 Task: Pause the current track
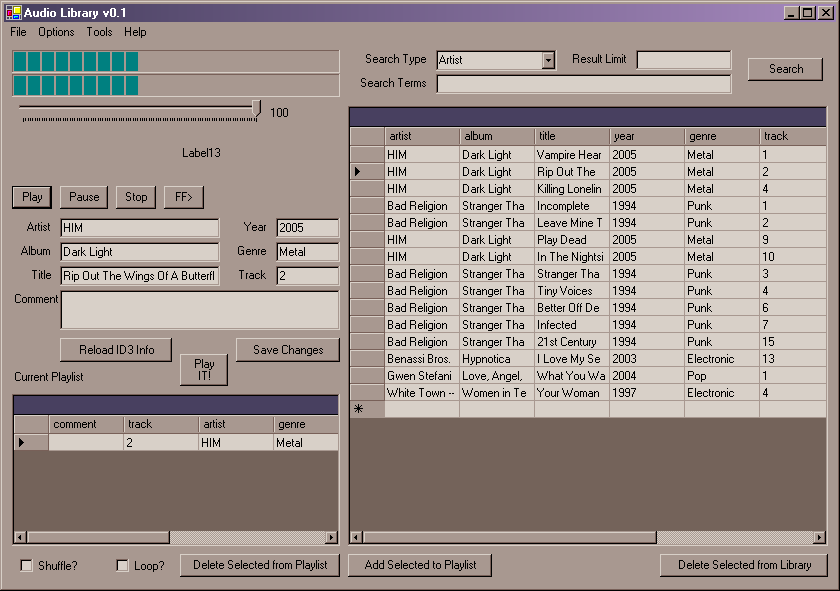(84, 197)
